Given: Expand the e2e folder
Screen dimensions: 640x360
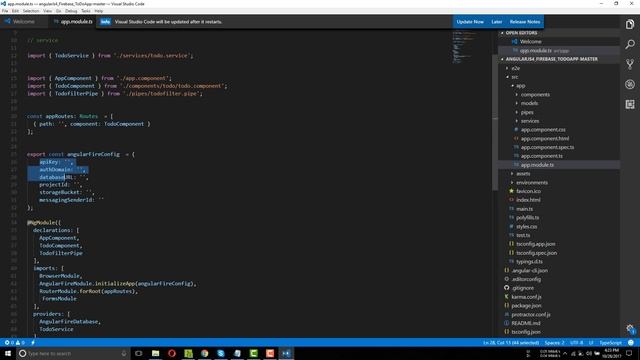Looking at the screenshot, I should pyautogui.click(x=516, y=68).
